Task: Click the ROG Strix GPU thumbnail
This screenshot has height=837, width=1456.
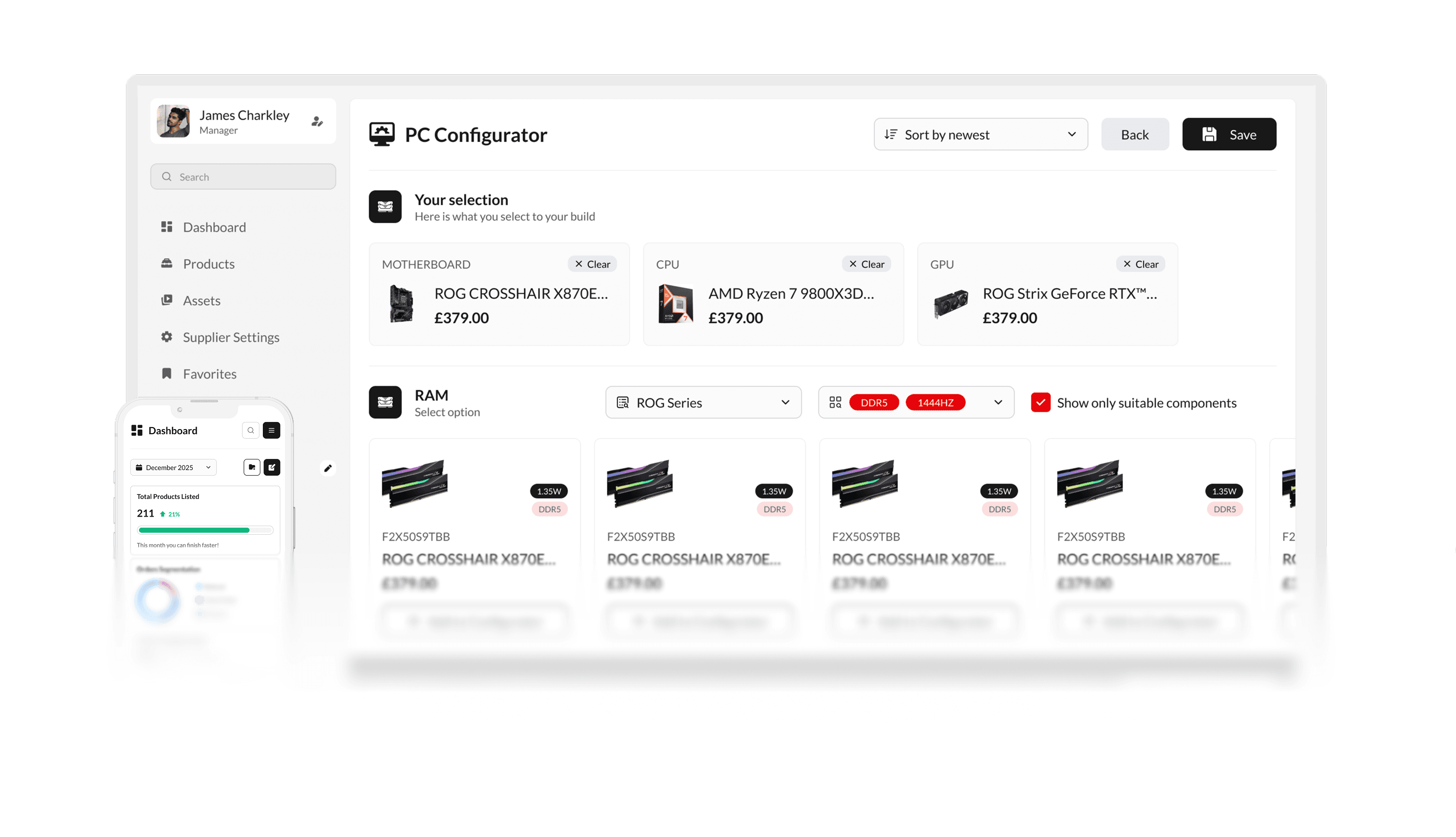Action: coord(951,304)
